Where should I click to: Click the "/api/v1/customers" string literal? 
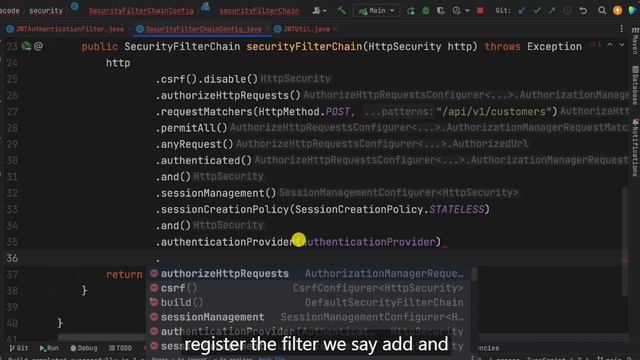pyautogui.click(x=493, y=111)
